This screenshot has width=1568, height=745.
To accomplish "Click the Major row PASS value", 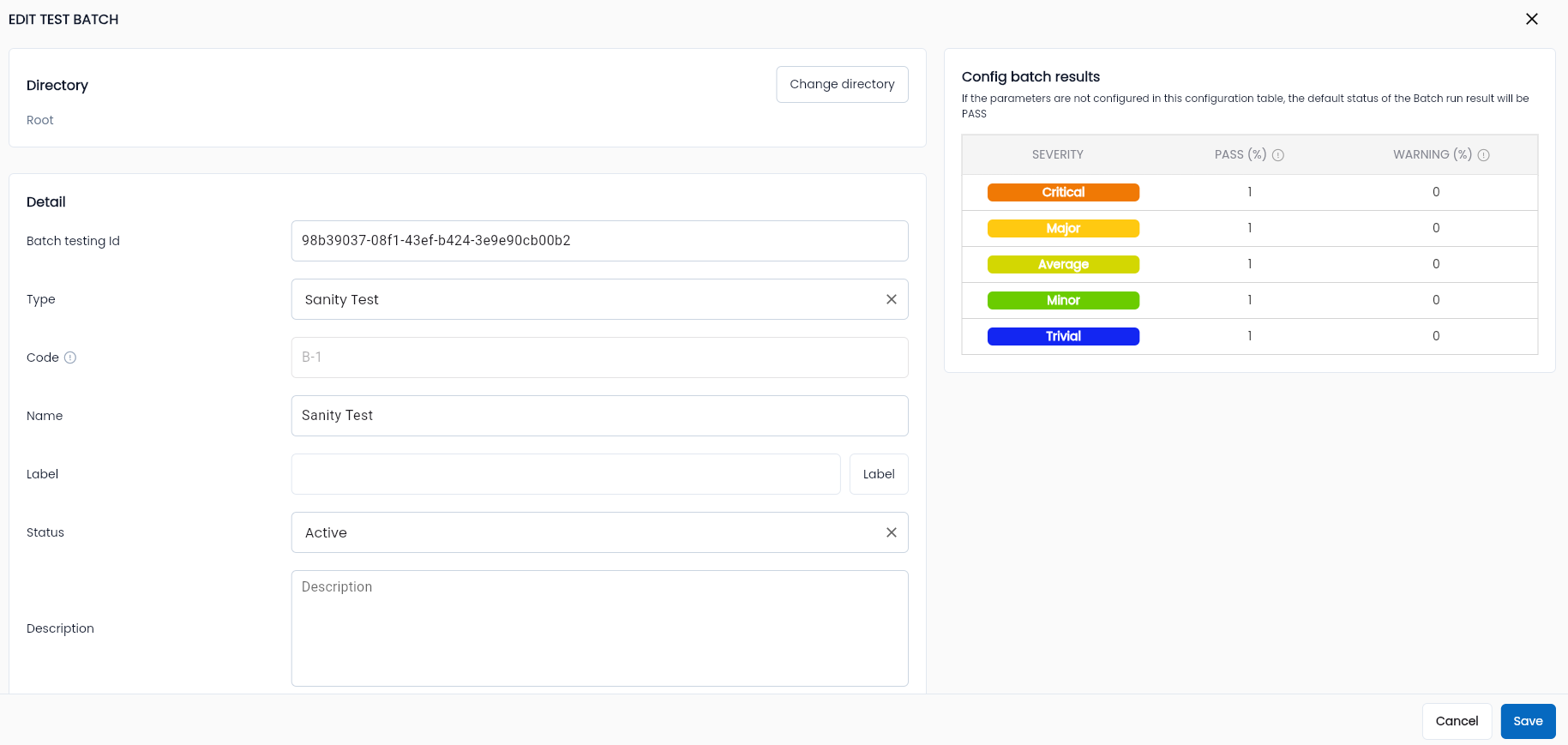I will pyautogui.click(x=1250, y=228).
